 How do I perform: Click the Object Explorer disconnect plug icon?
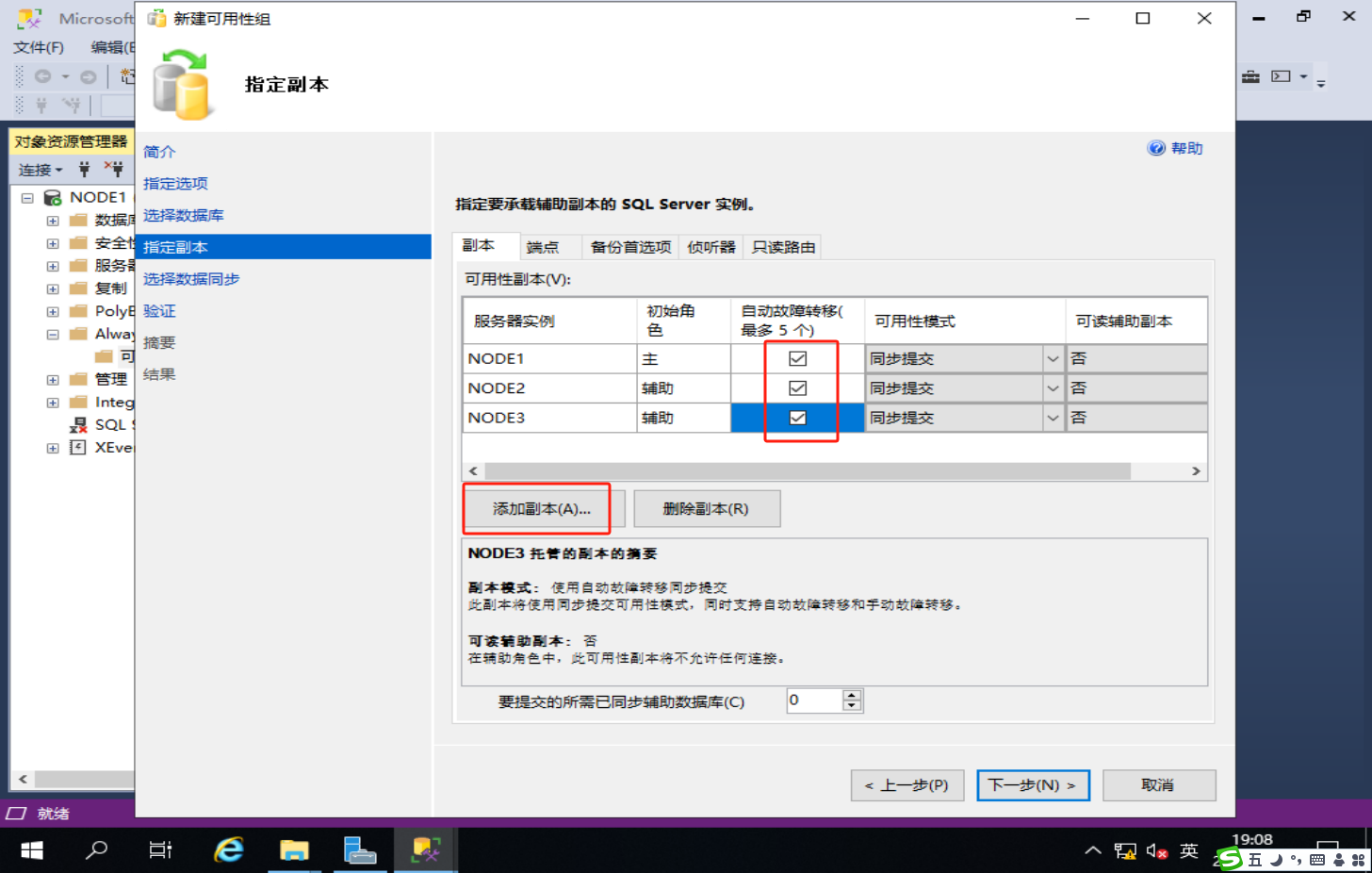(x=114, y=170)
